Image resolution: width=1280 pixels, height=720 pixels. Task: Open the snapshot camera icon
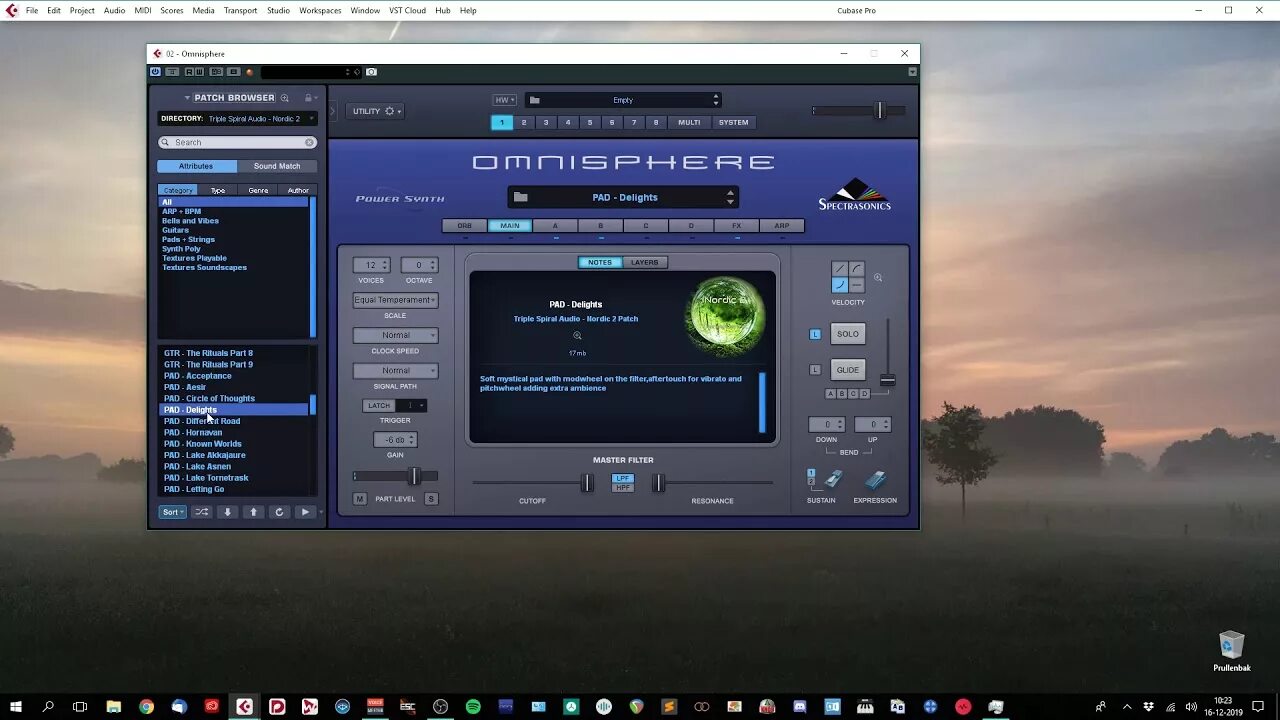point(371,72)
